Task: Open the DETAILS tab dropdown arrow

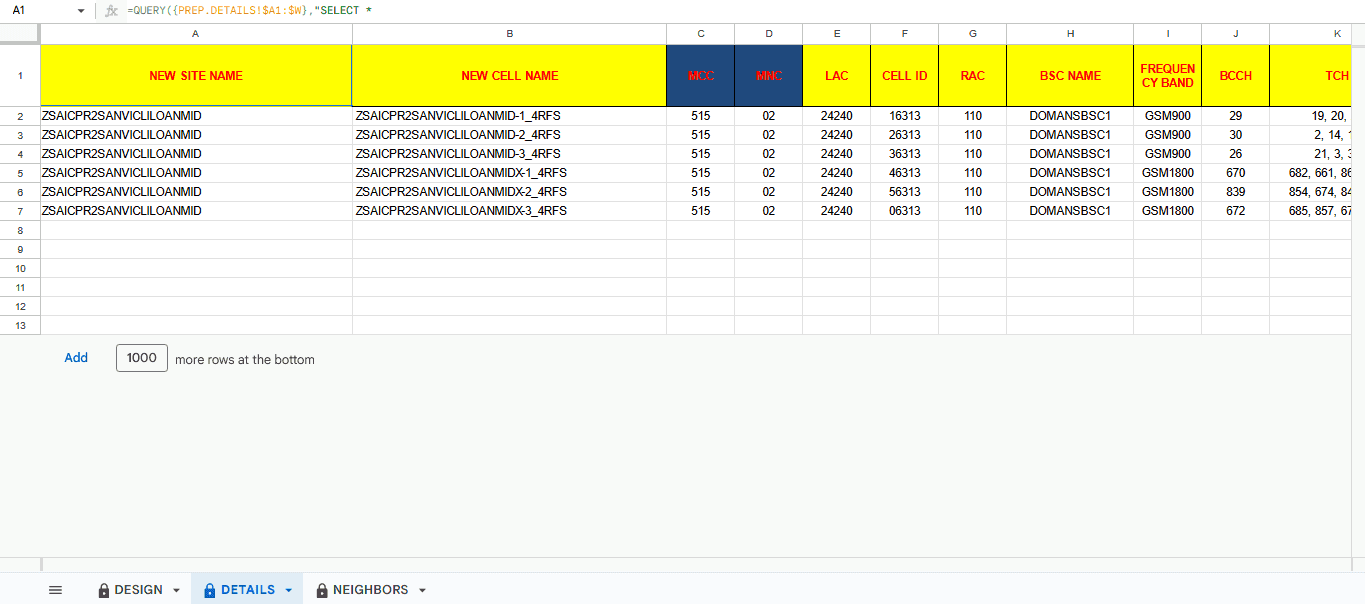Action: tap(289, 591)
